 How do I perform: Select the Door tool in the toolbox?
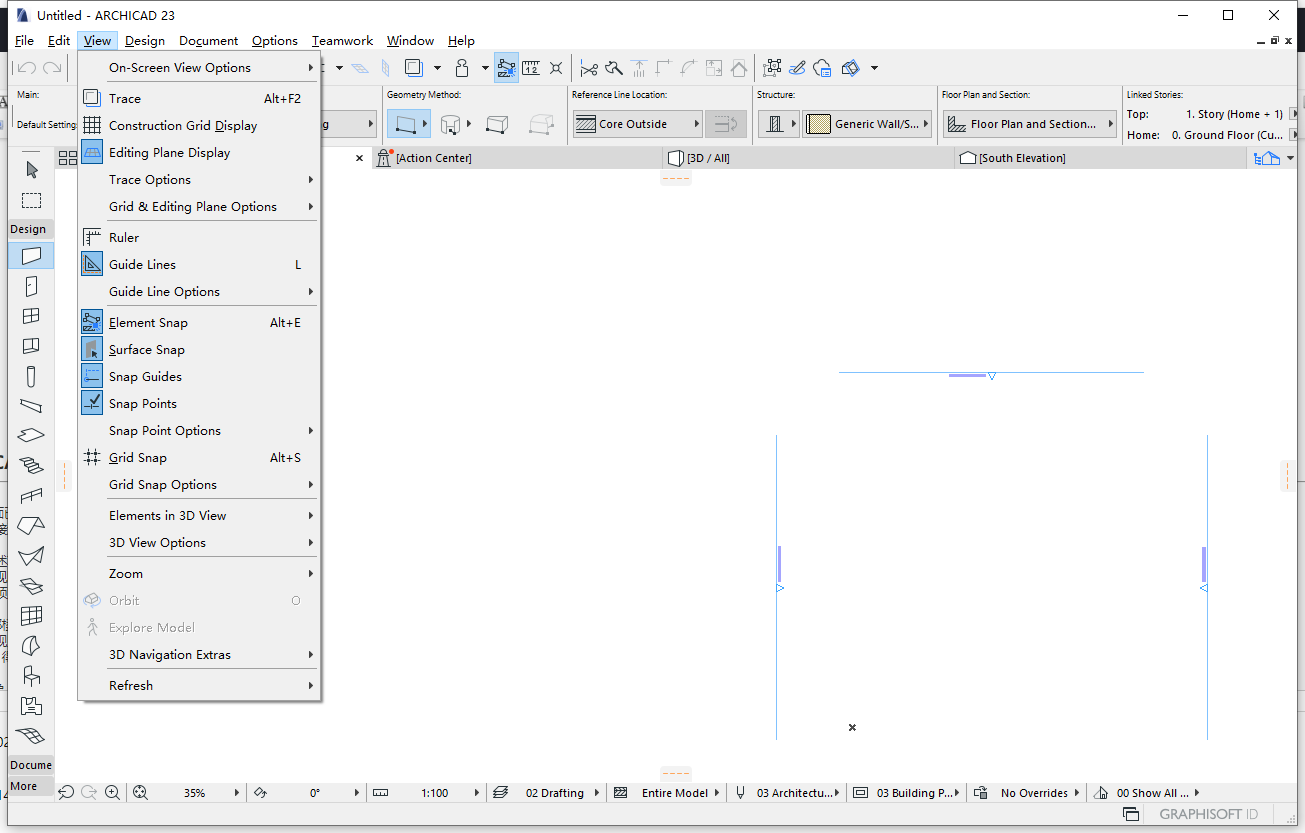(x=31, y=285)
